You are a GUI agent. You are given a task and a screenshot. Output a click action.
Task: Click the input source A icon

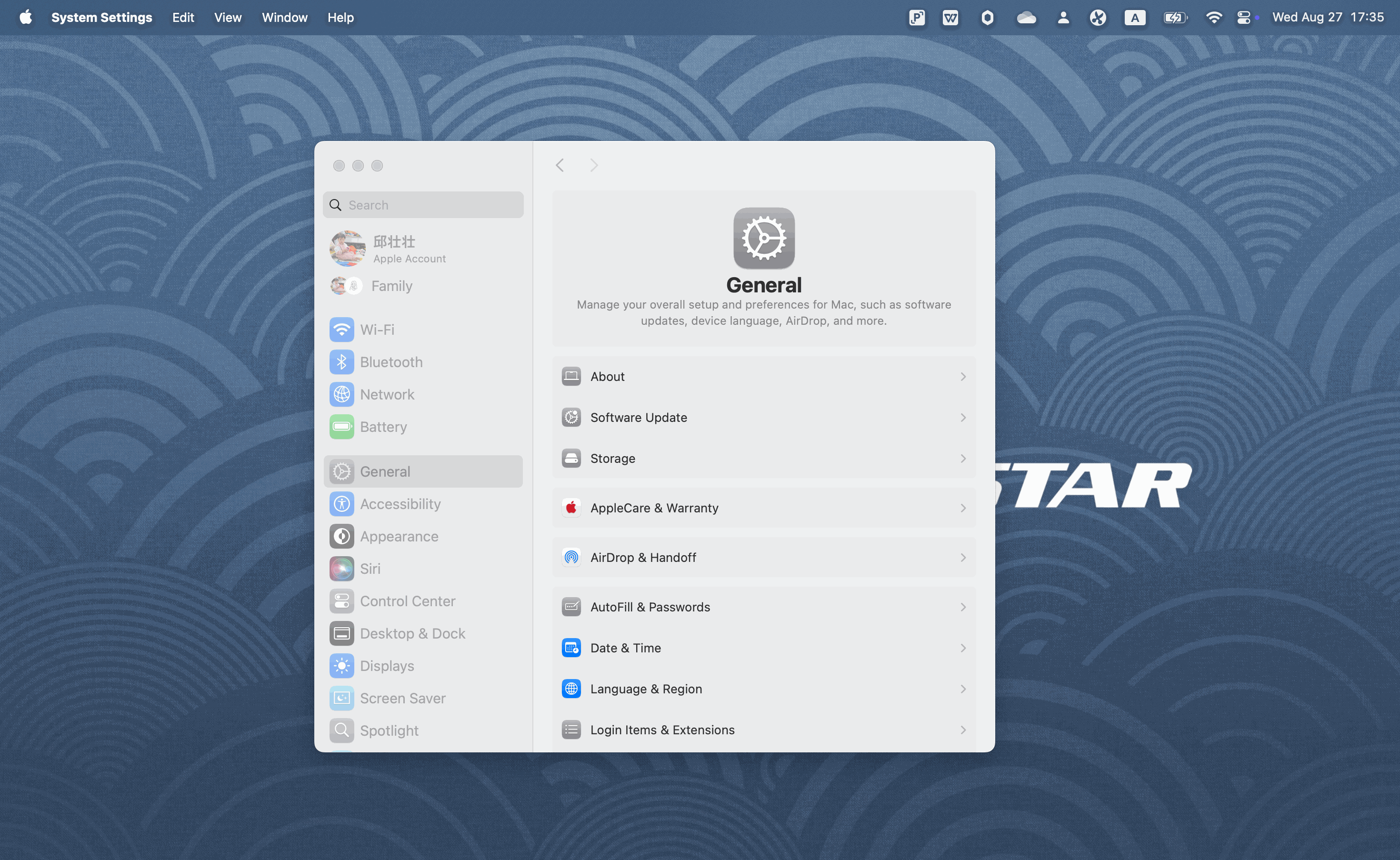(1134, 18)
